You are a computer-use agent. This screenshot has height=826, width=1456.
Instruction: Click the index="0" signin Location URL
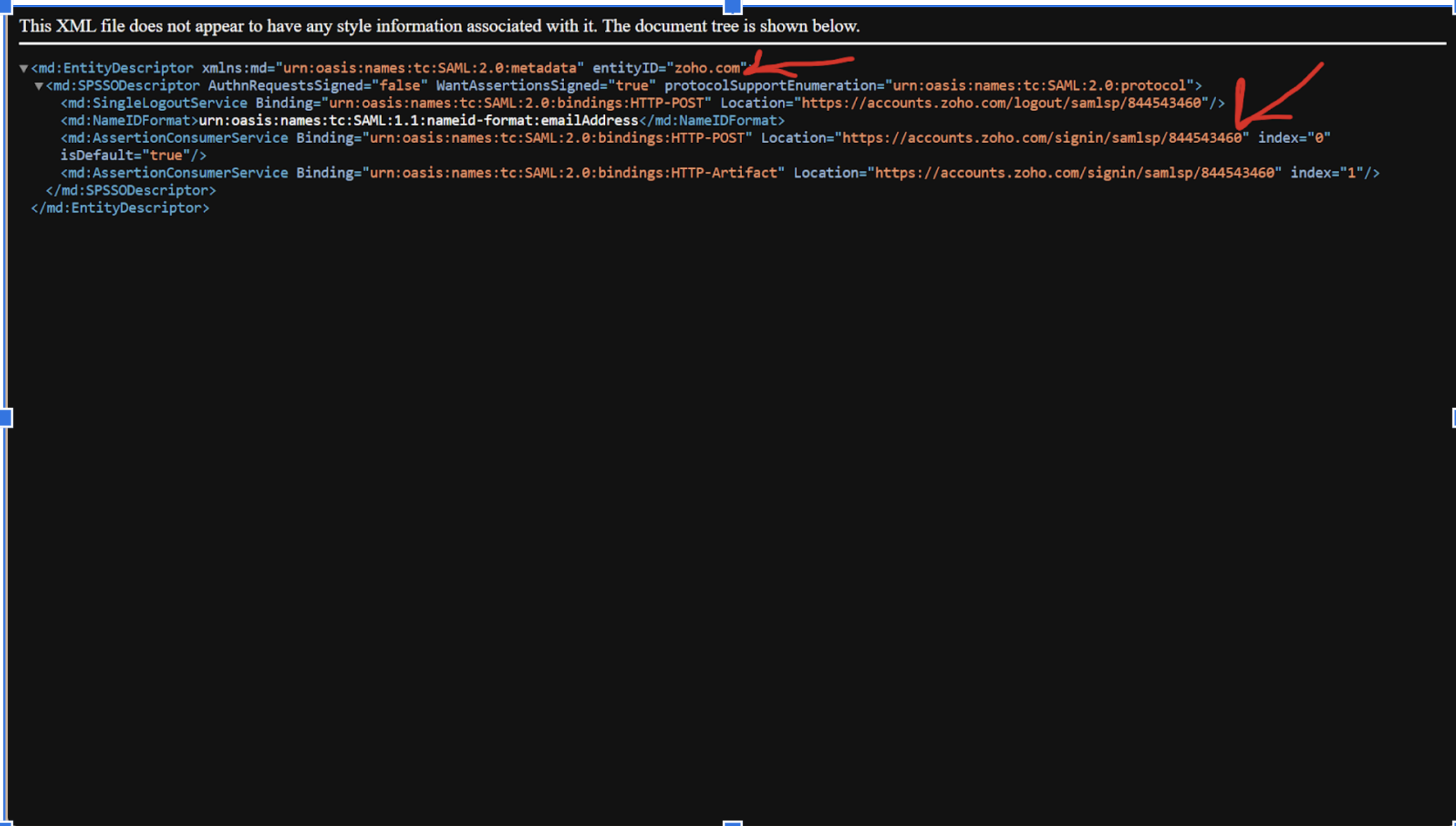1041,138
